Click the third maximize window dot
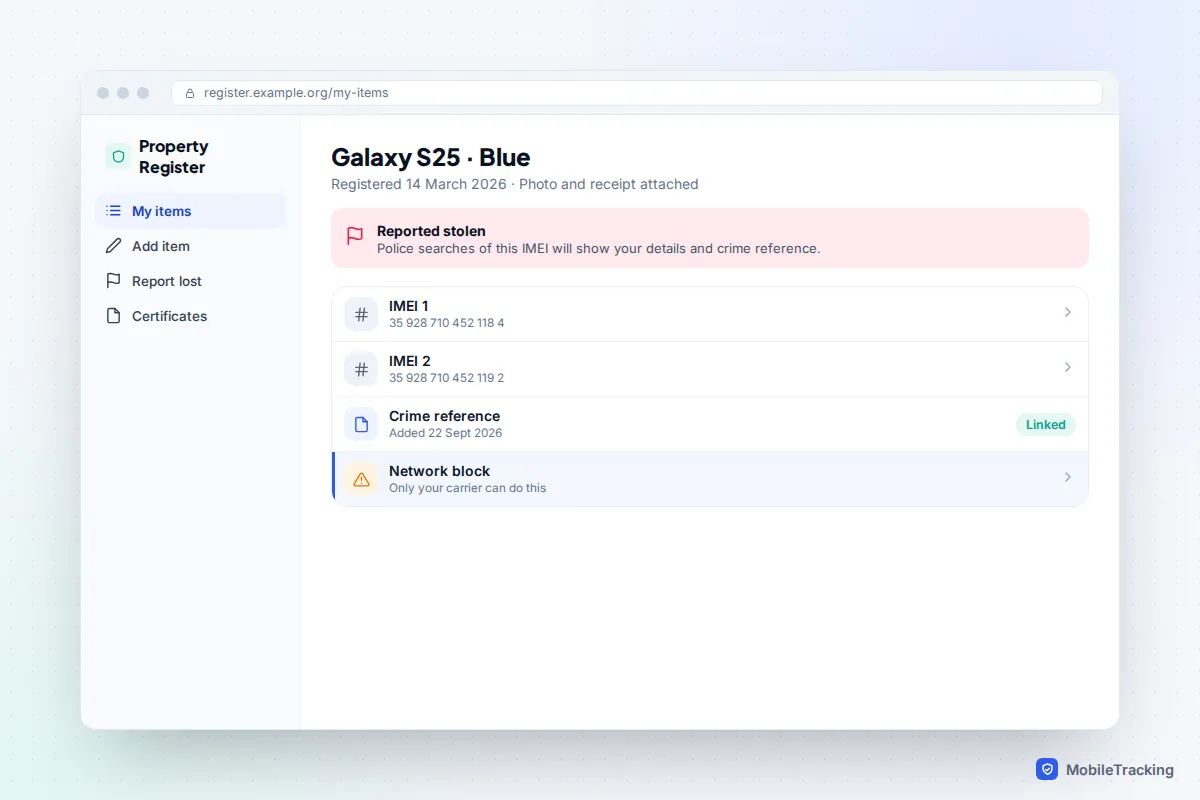 click(x=143, y=93)
